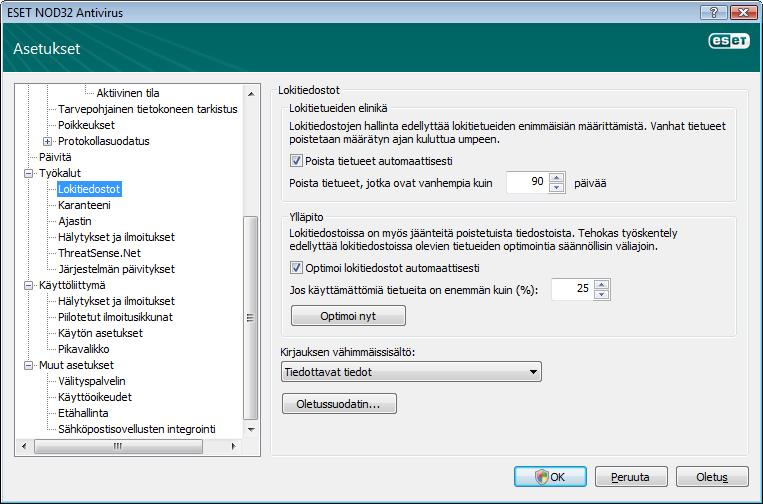This screenshot has width=763, height=504.
Task: Open ThreatSense.Net settings
Action: pyautogui.click(x=99, y=253)
